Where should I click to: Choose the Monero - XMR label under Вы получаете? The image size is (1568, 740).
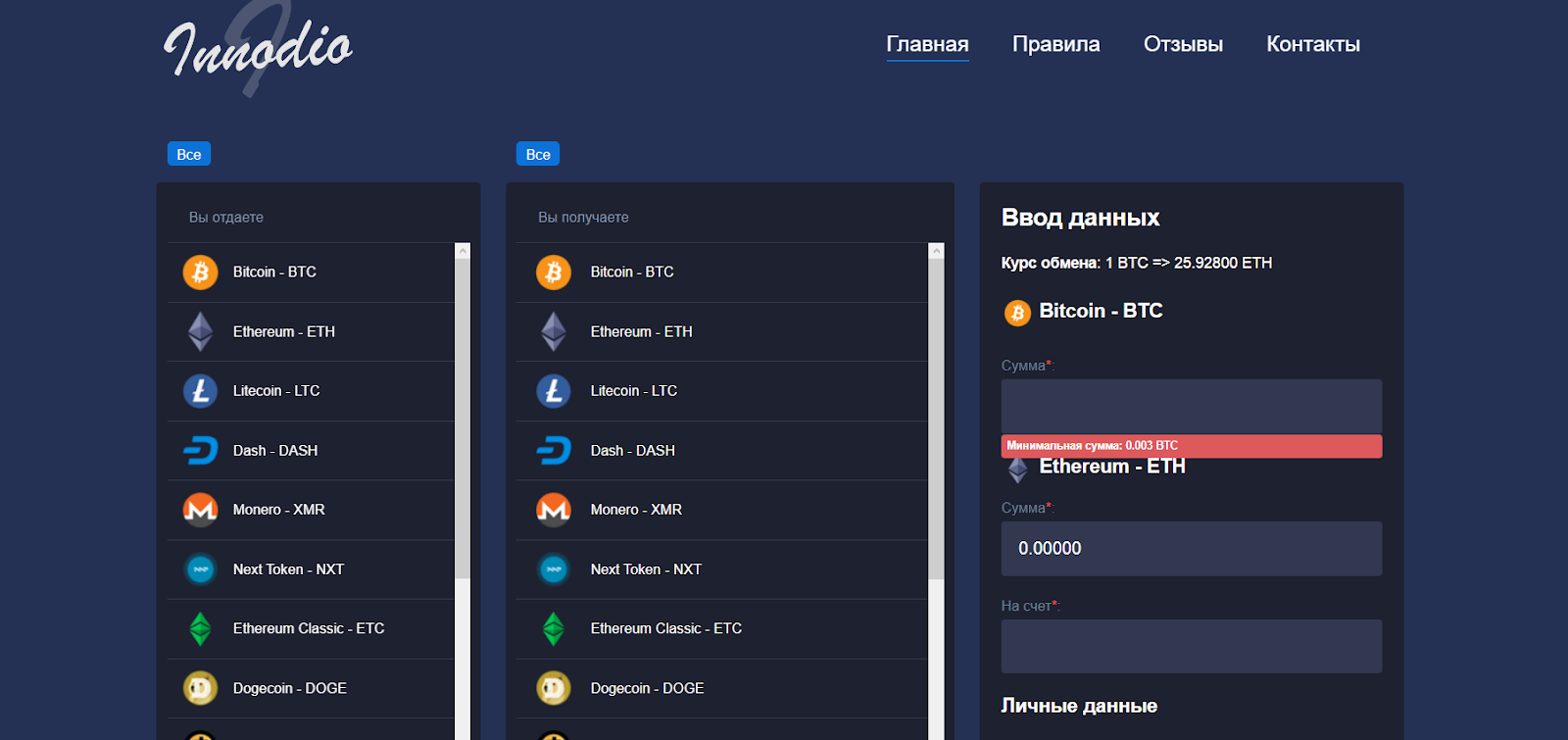coord(637,510)
